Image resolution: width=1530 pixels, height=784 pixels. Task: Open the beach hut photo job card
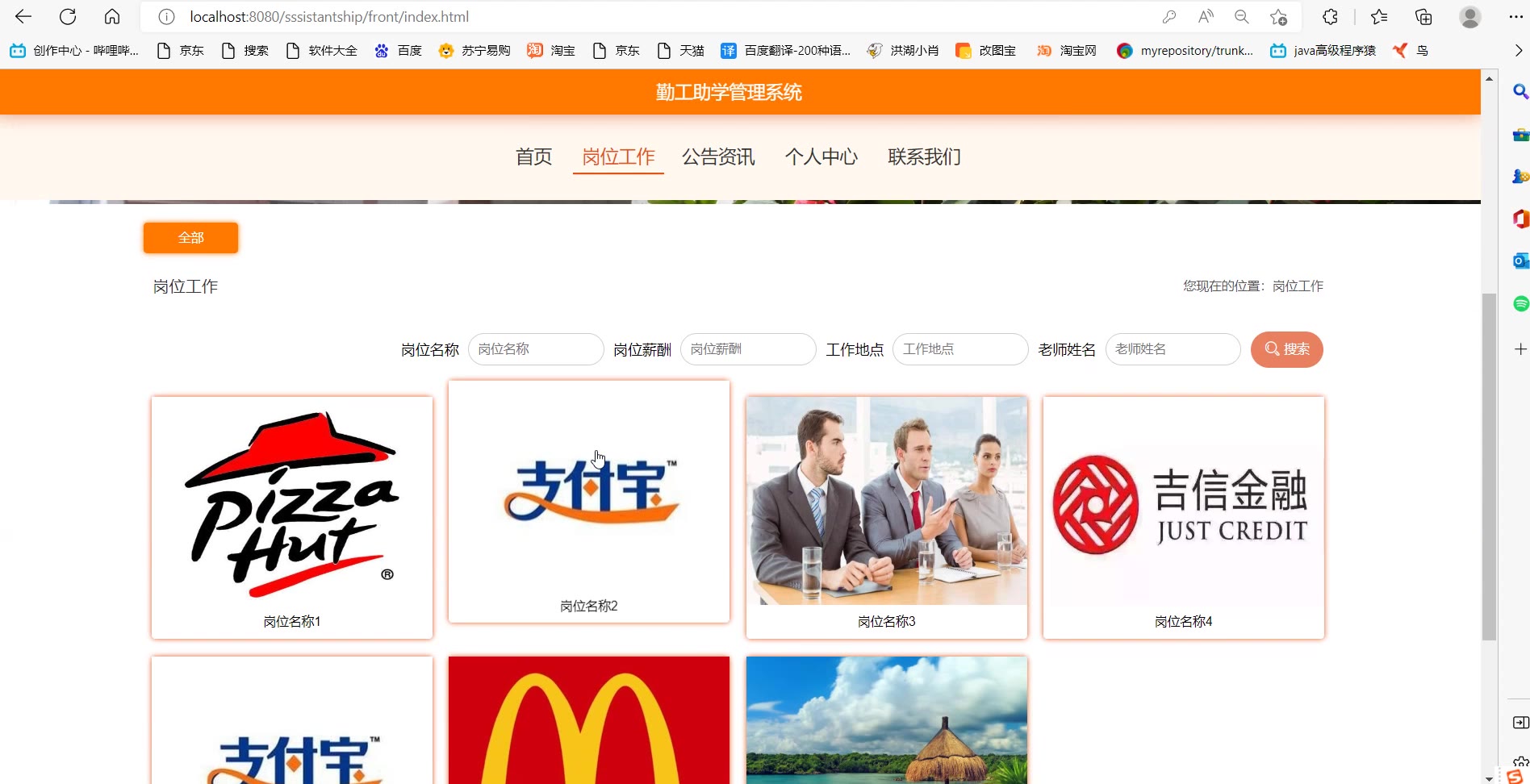[887, 719]
